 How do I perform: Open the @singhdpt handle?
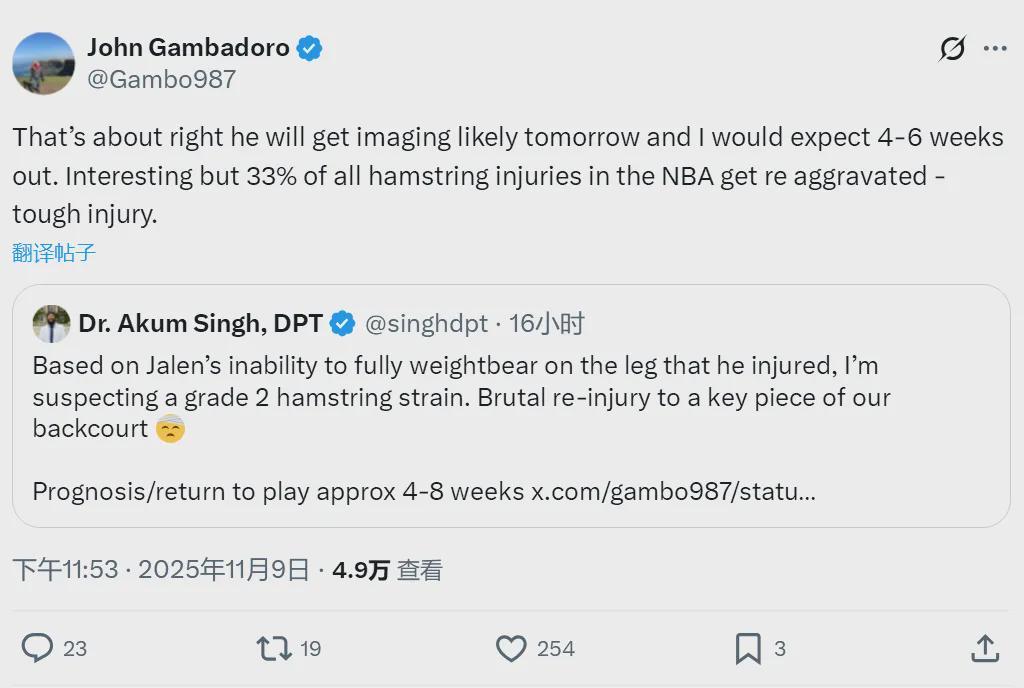tap(426, 324)
